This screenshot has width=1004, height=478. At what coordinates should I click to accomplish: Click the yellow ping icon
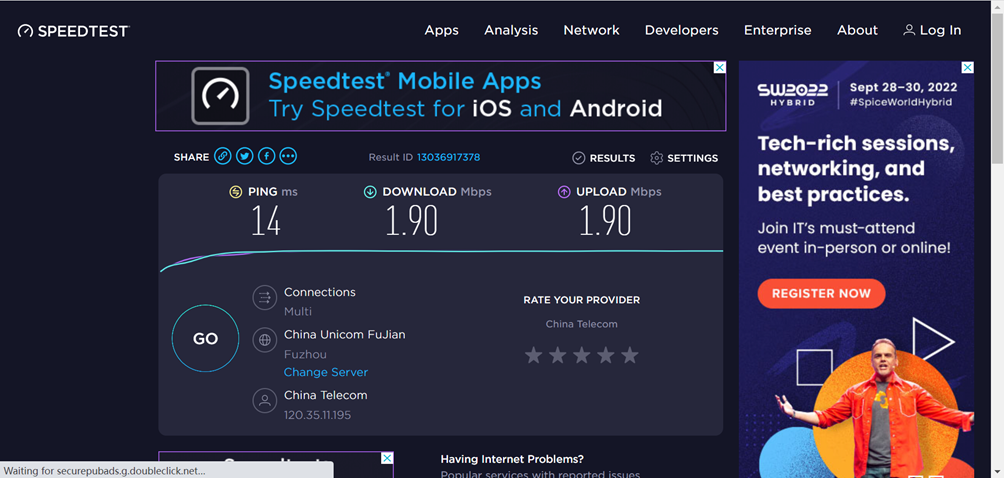[236, 192]
